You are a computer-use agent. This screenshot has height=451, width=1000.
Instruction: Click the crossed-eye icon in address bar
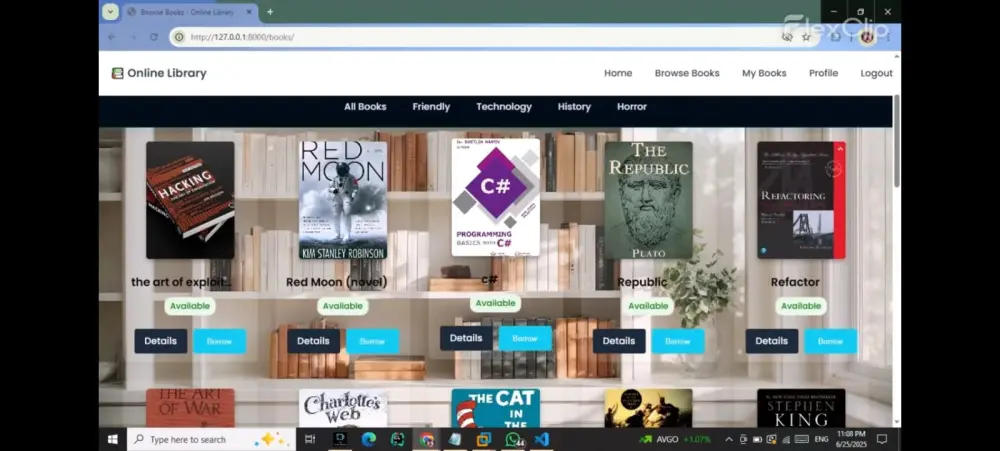(787, 37)
